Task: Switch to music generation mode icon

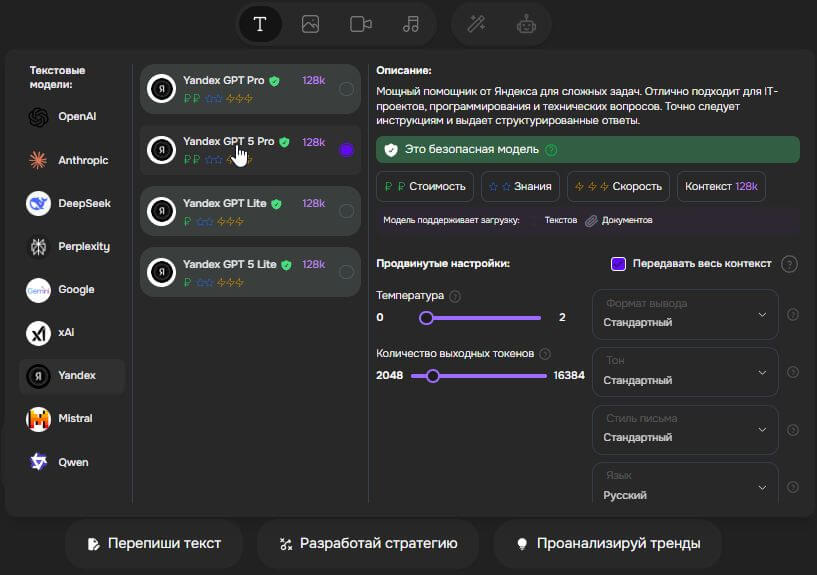Action: 411,24
